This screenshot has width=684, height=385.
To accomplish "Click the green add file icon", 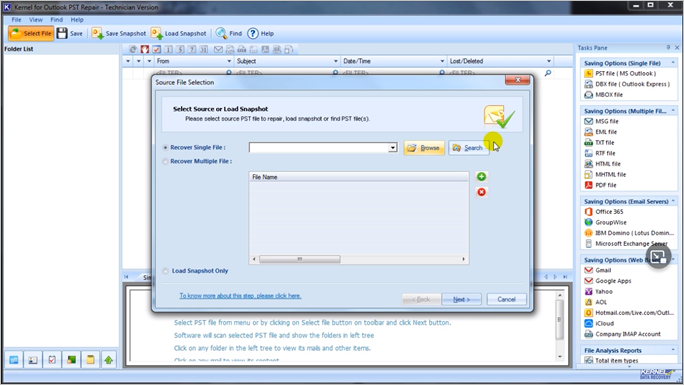I will (481, 177).
